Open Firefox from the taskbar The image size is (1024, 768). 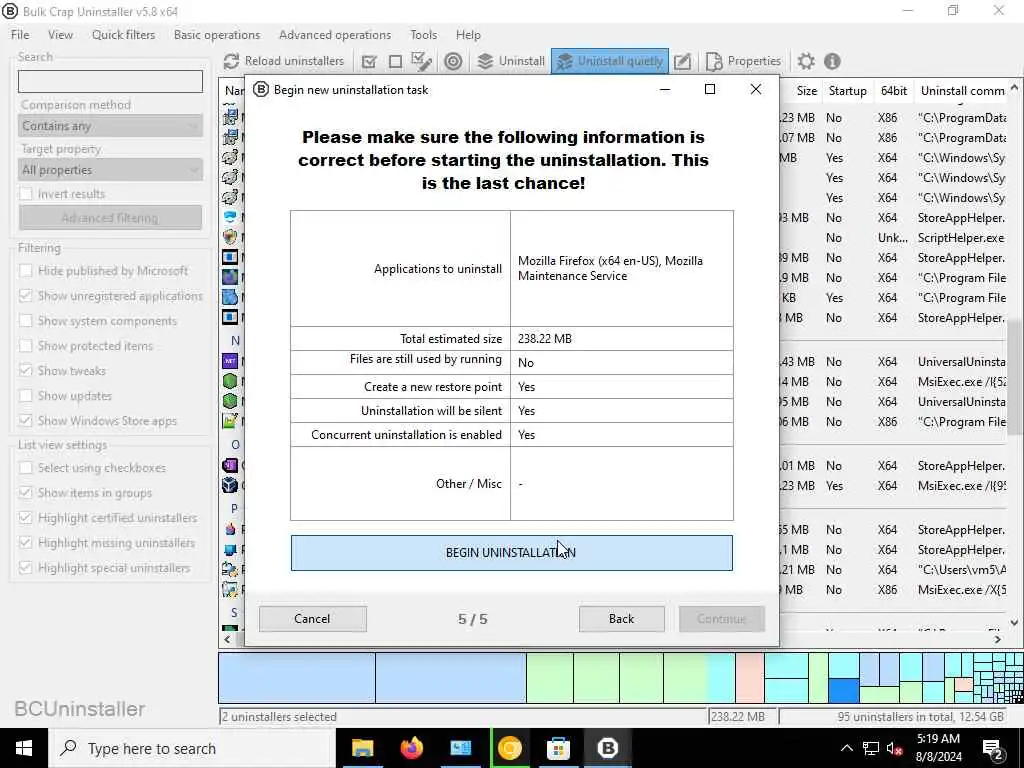[x=411, y=748]
